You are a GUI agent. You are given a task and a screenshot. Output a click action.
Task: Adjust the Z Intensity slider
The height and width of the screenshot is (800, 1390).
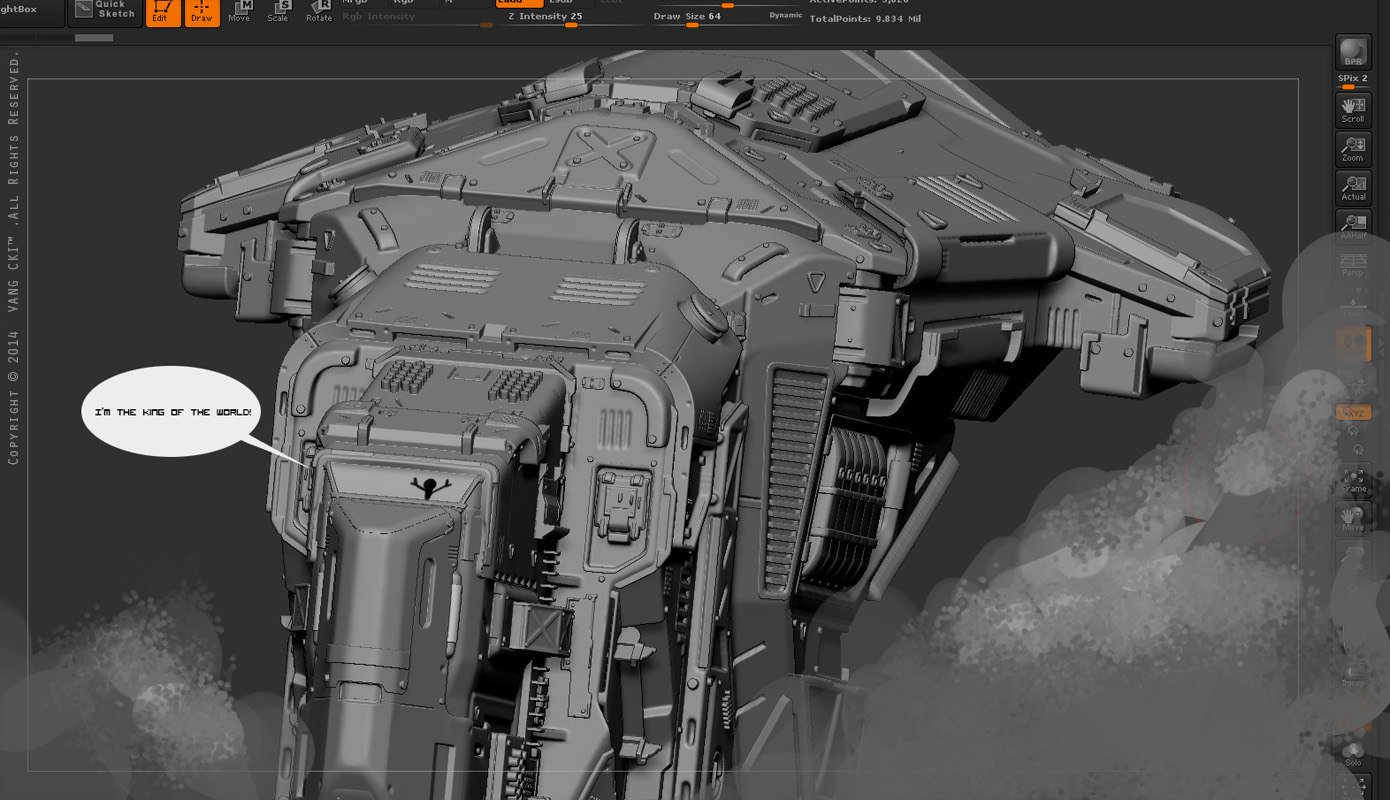coord(573,19)
